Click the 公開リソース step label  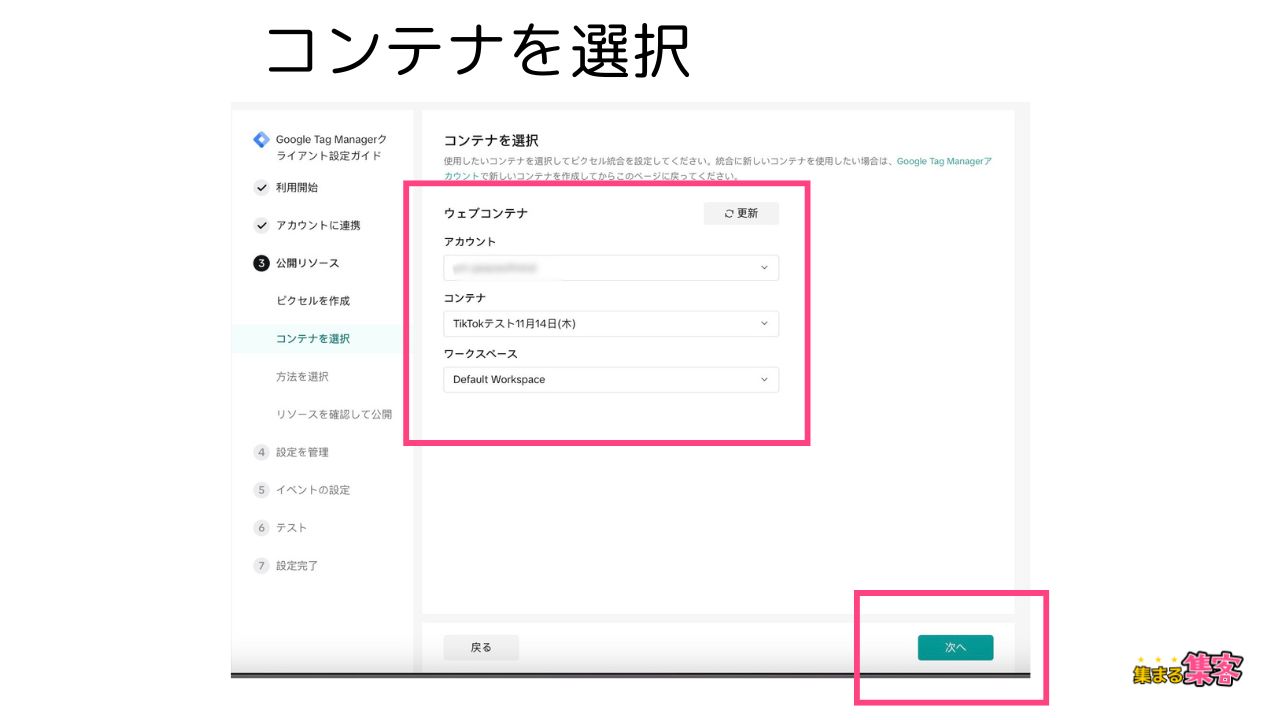point(307,263)
